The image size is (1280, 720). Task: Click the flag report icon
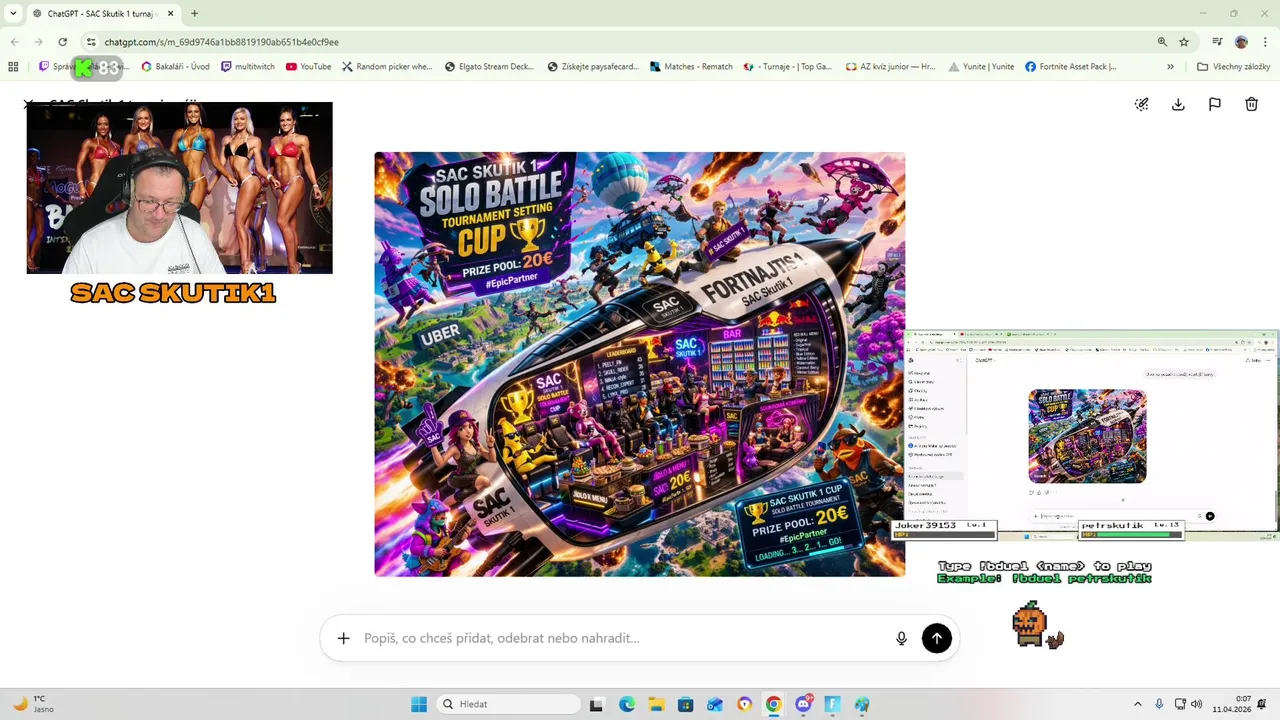pyautogui.click(x=1214, y=104)
